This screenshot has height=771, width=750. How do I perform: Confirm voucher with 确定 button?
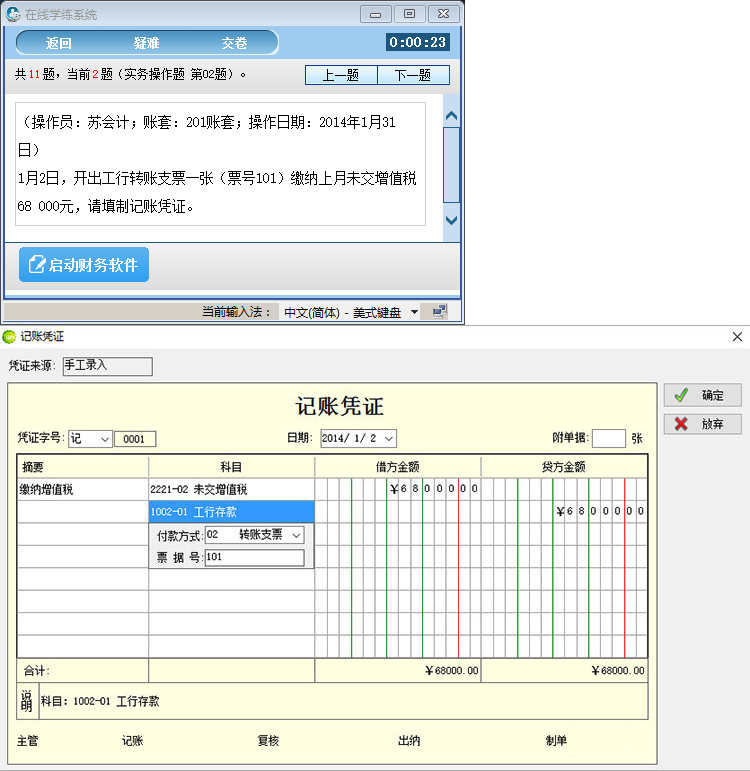tap(702, 395)
